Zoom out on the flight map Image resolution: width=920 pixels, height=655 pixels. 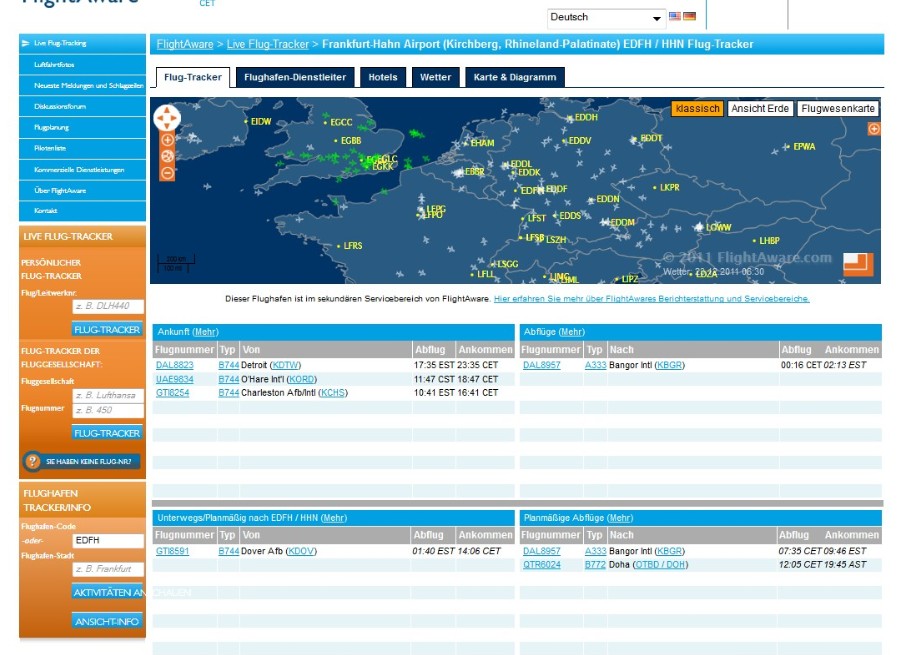(167, 172)
